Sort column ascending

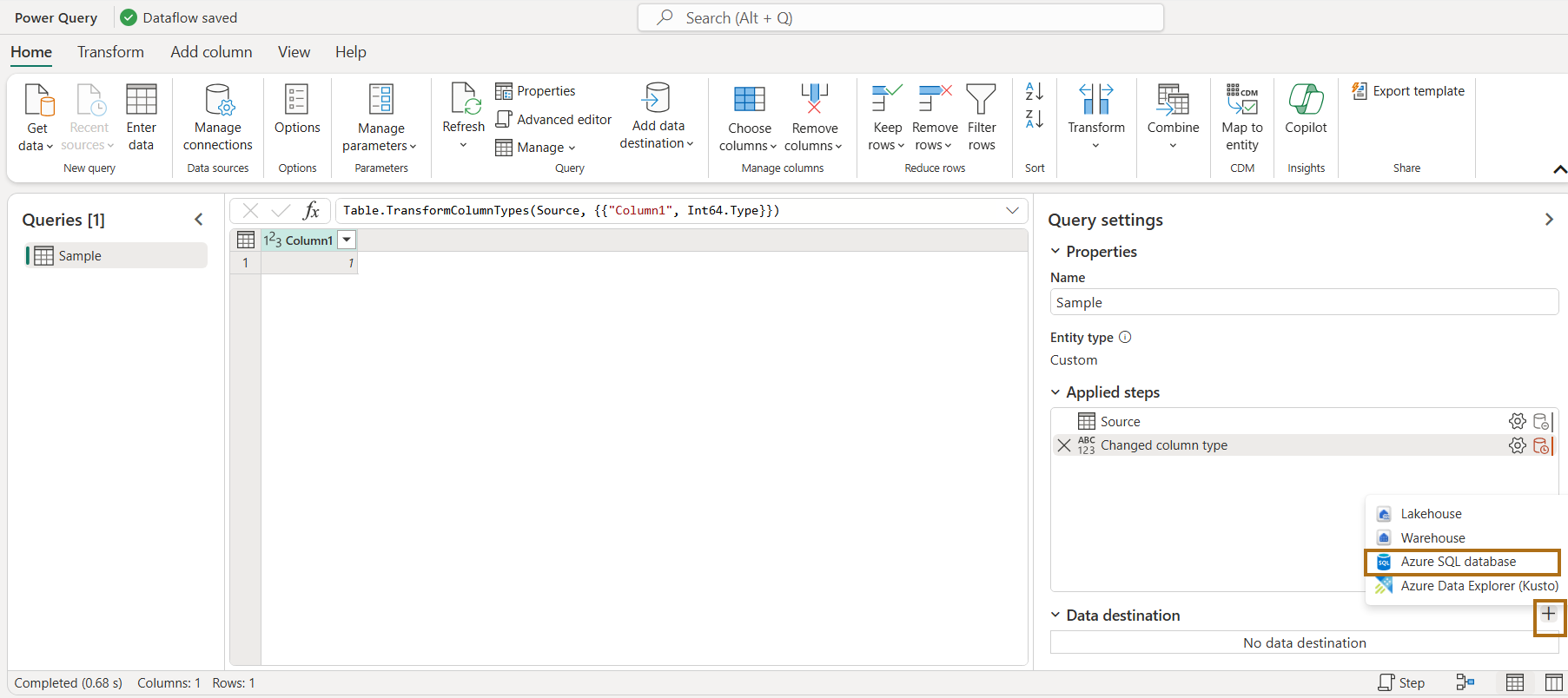click(1035, 91)
